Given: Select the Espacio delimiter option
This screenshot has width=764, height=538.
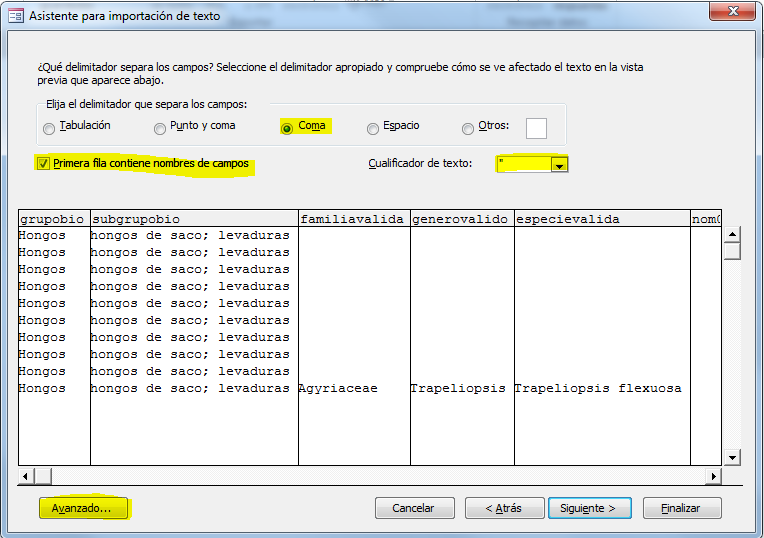Looking at the screenshot, I should 373,128.
